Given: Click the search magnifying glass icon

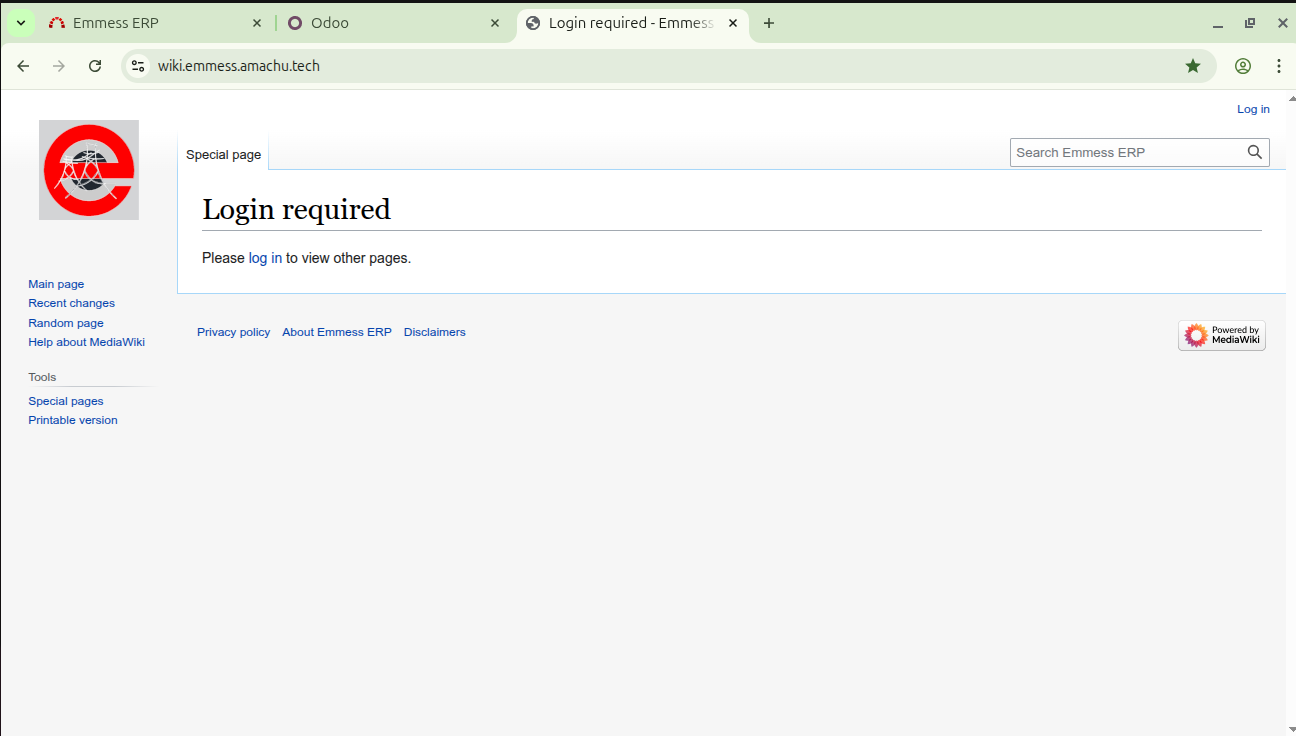Looking at the screenshot, I should pyautogui.click(x=1254, y=152).
